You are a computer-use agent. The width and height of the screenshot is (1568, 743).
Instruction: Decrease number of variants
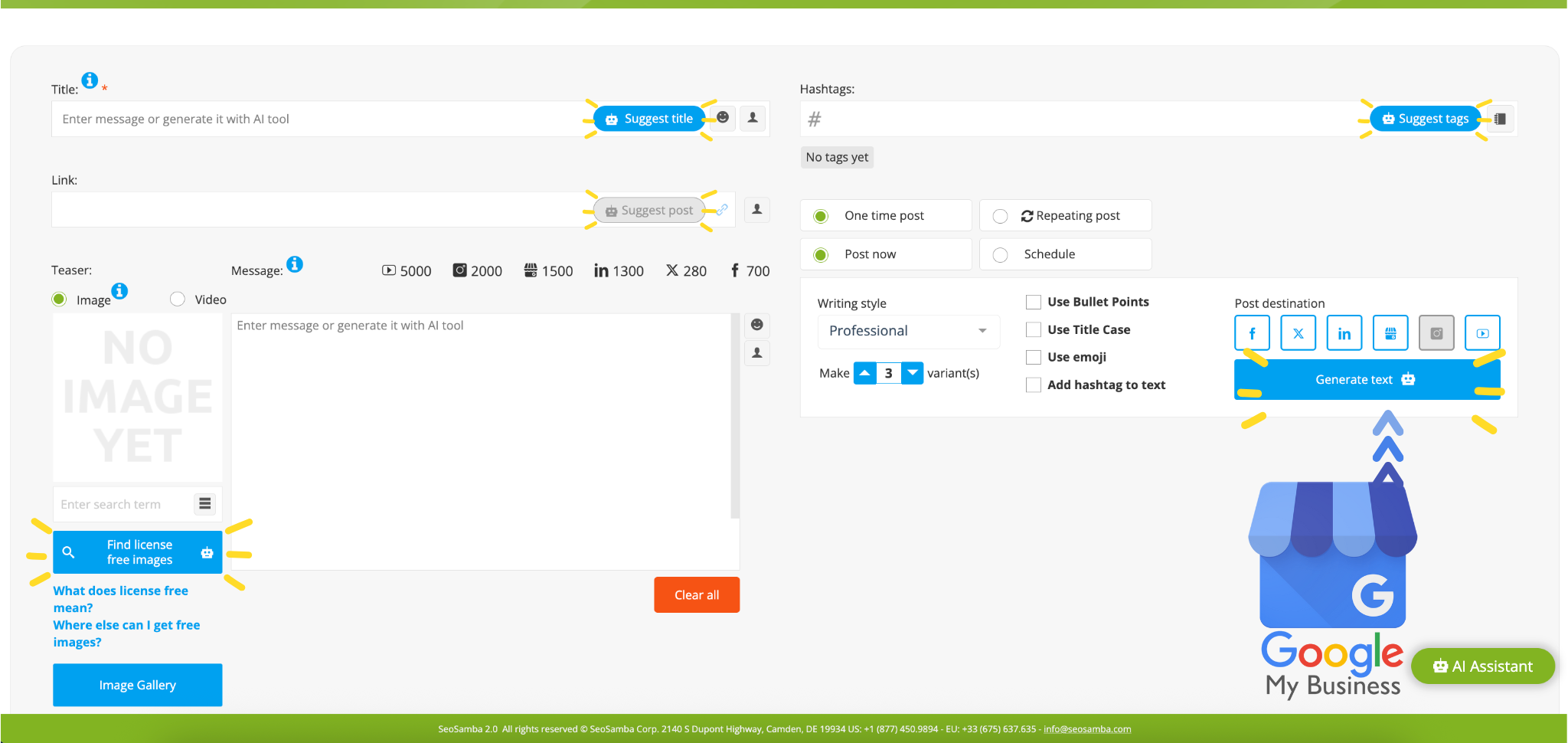coord(912,373)
